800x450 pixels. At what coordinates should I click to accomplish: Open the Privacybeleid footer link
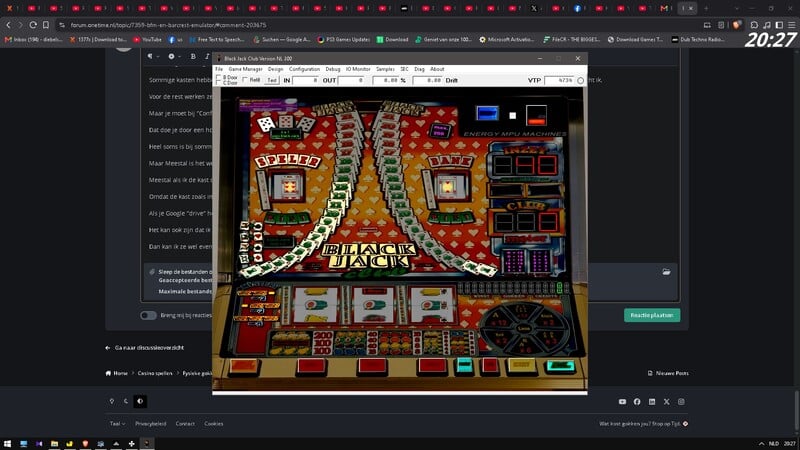(x=151, y=423)
